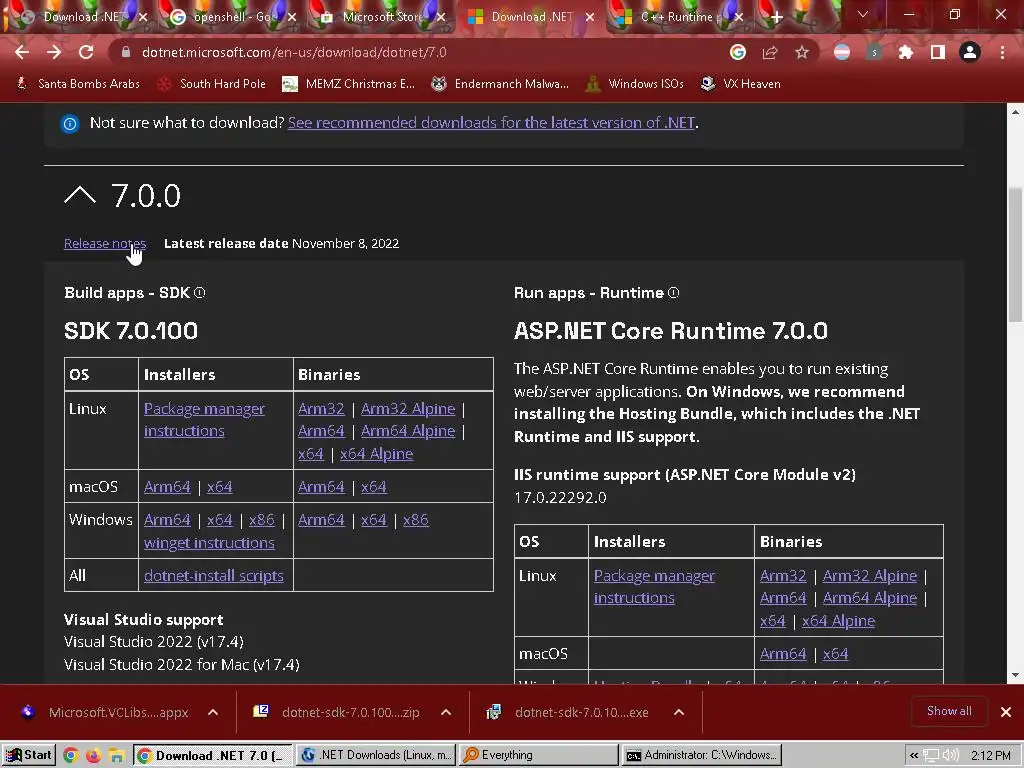The image size is (1024, 768).
Task: Download ASP.NET Runtime macOS x64 binary
Action: coord(835,653)
